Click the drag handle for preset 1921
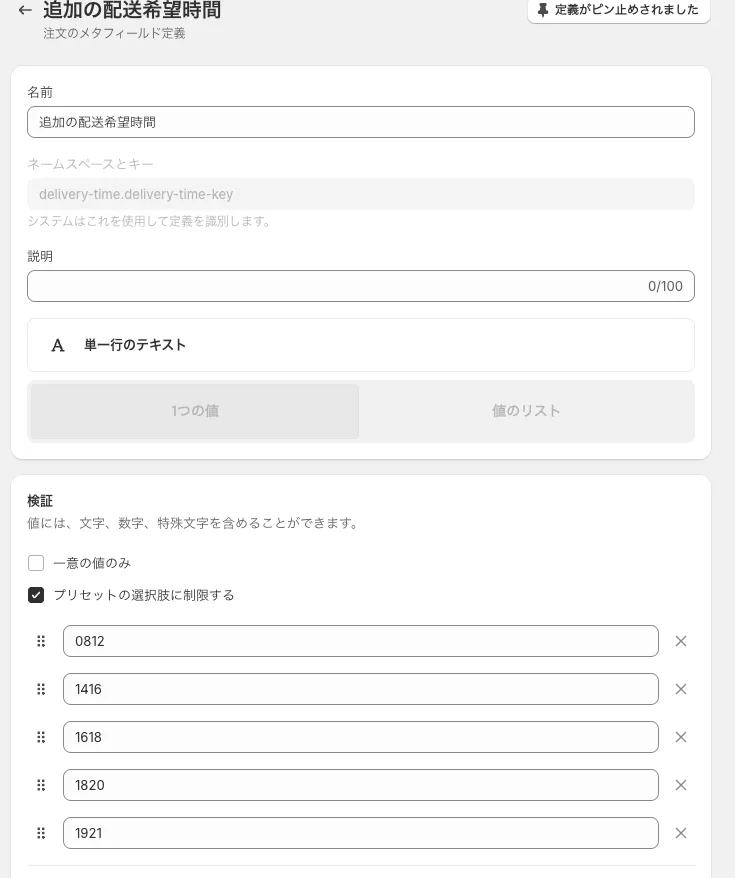The height and width of the screenshot is (878, 735). tap(41, 833)
